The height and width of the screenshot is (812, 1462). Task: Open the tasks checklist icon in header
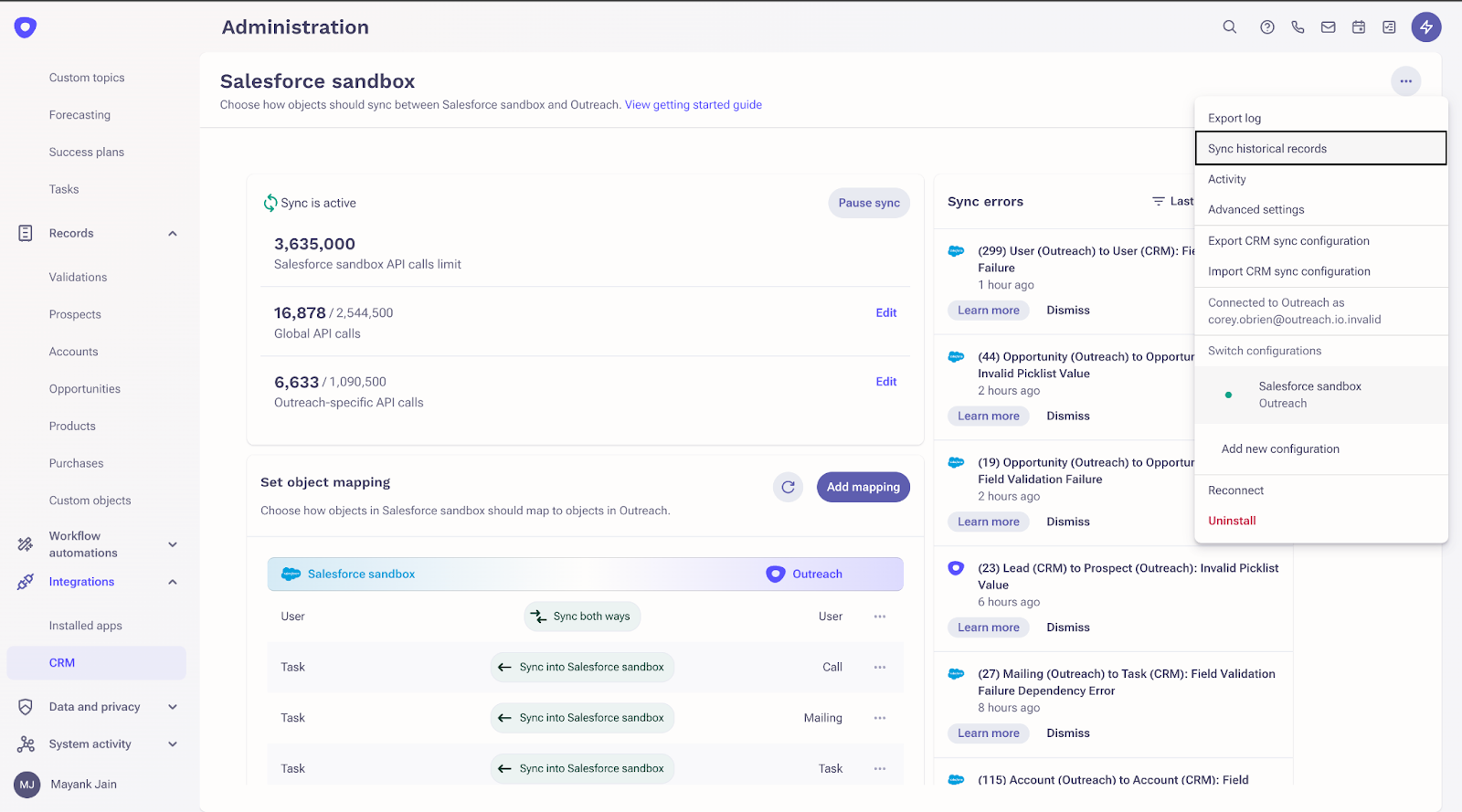click(1389, 27)
